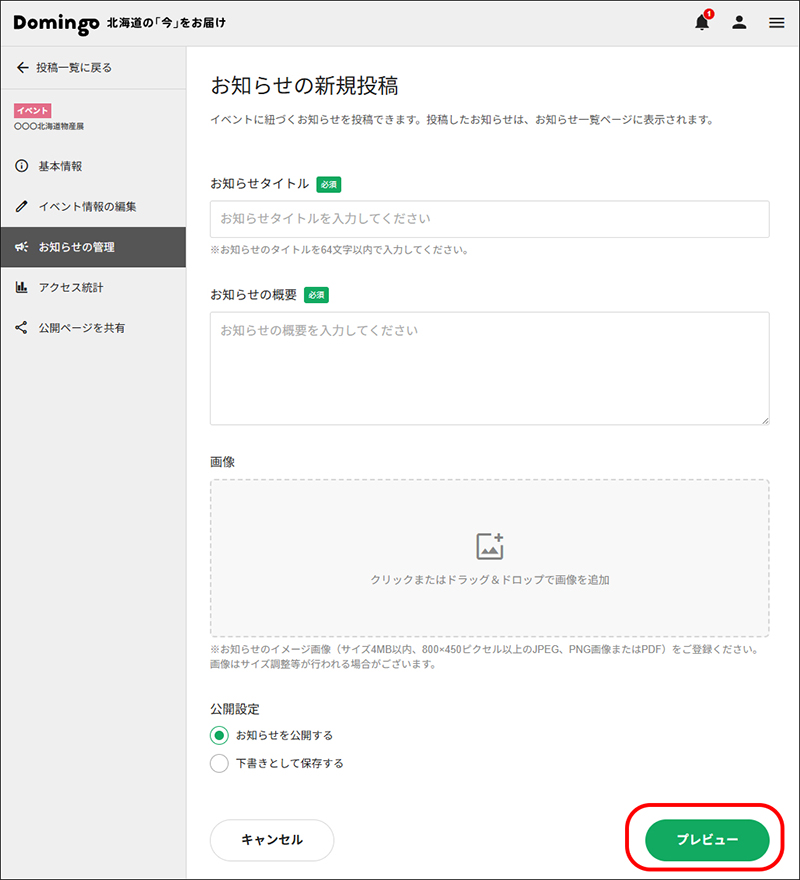800x880 pixels.
Task: Click the add-image icon in upload area
Action: tap(490, 546)
